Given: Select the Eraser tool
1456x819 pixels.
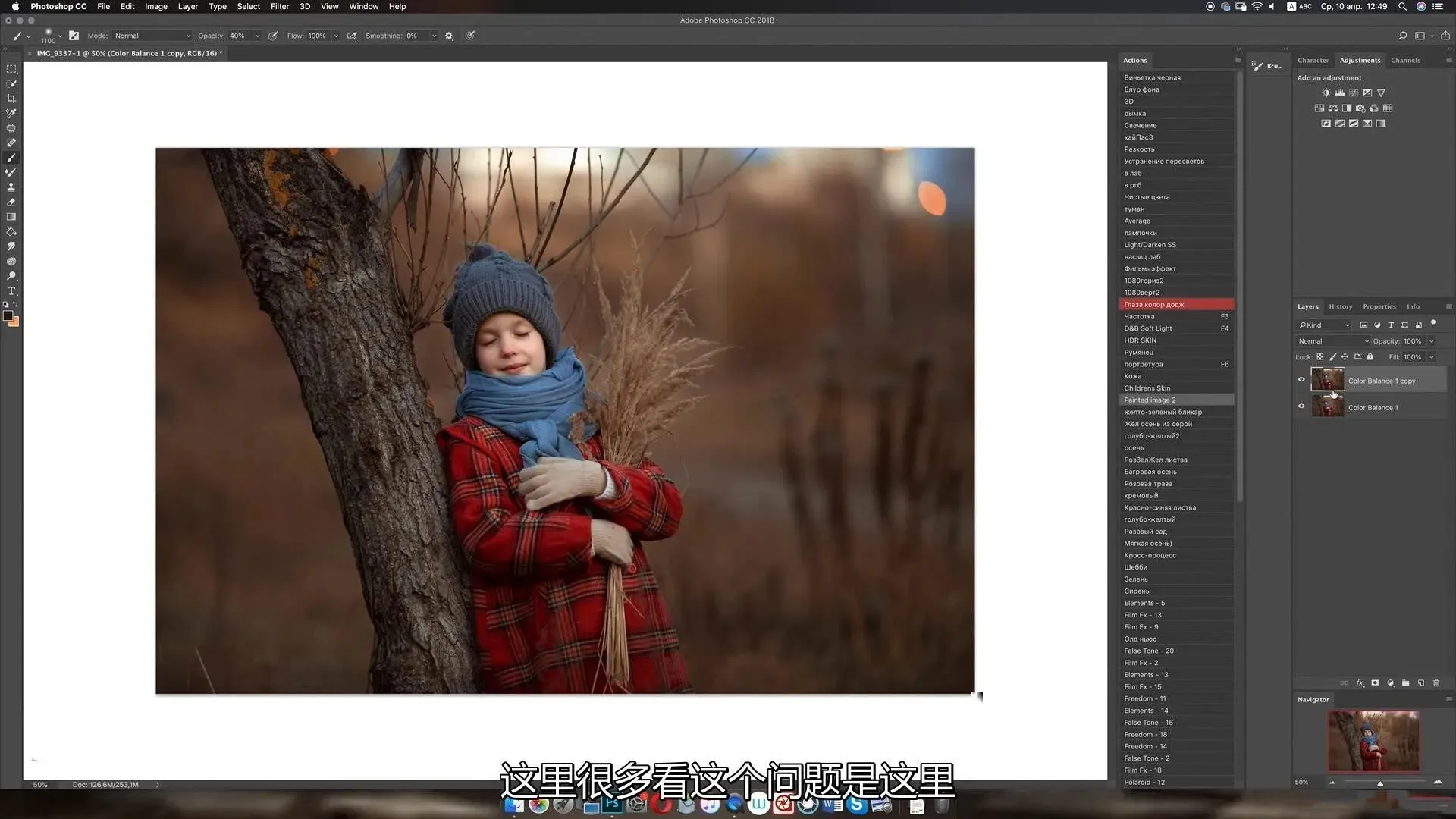Looking at the screenshot, I should coord(11,202).
